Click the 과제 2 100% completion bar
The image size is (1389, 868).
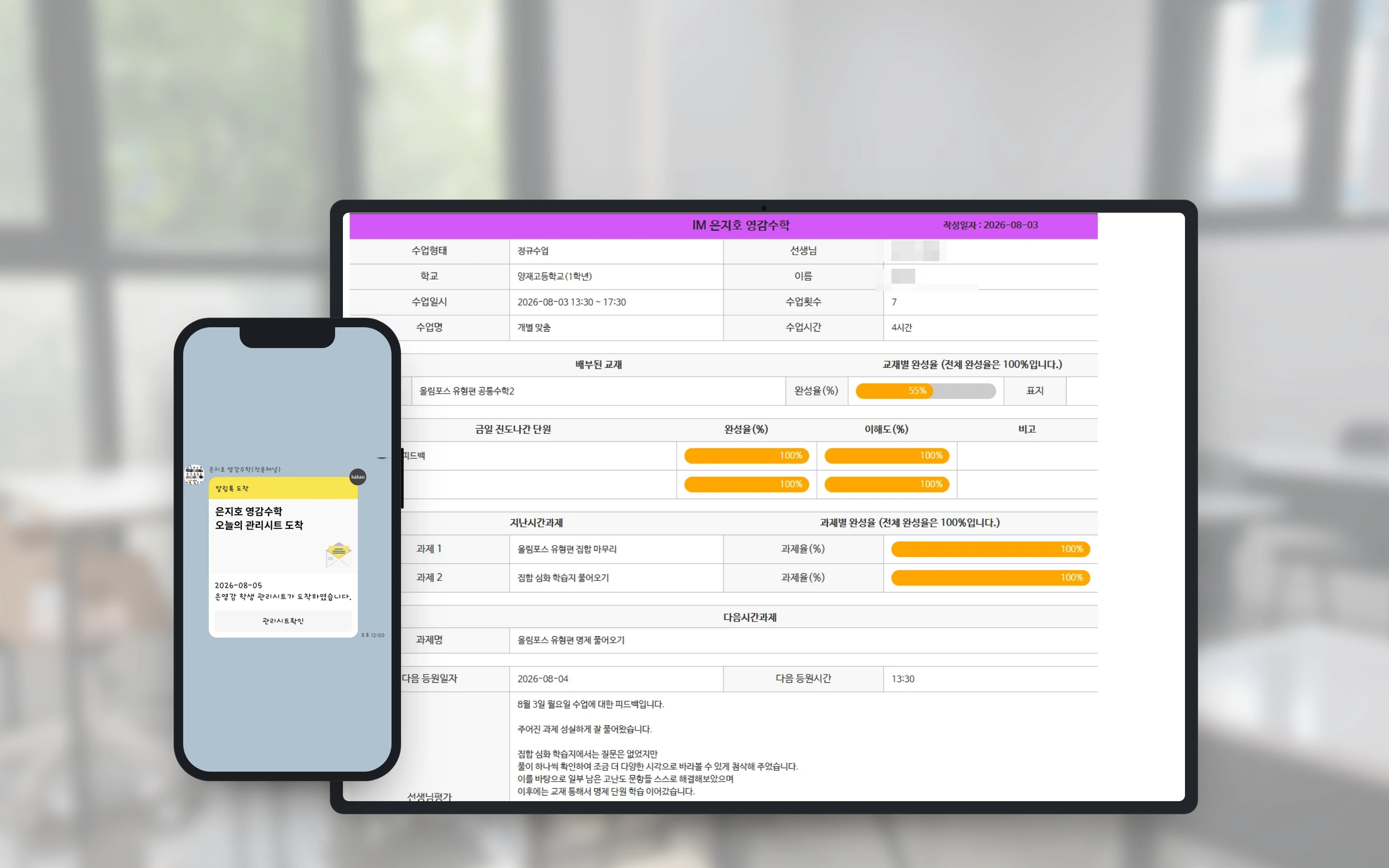990,578
